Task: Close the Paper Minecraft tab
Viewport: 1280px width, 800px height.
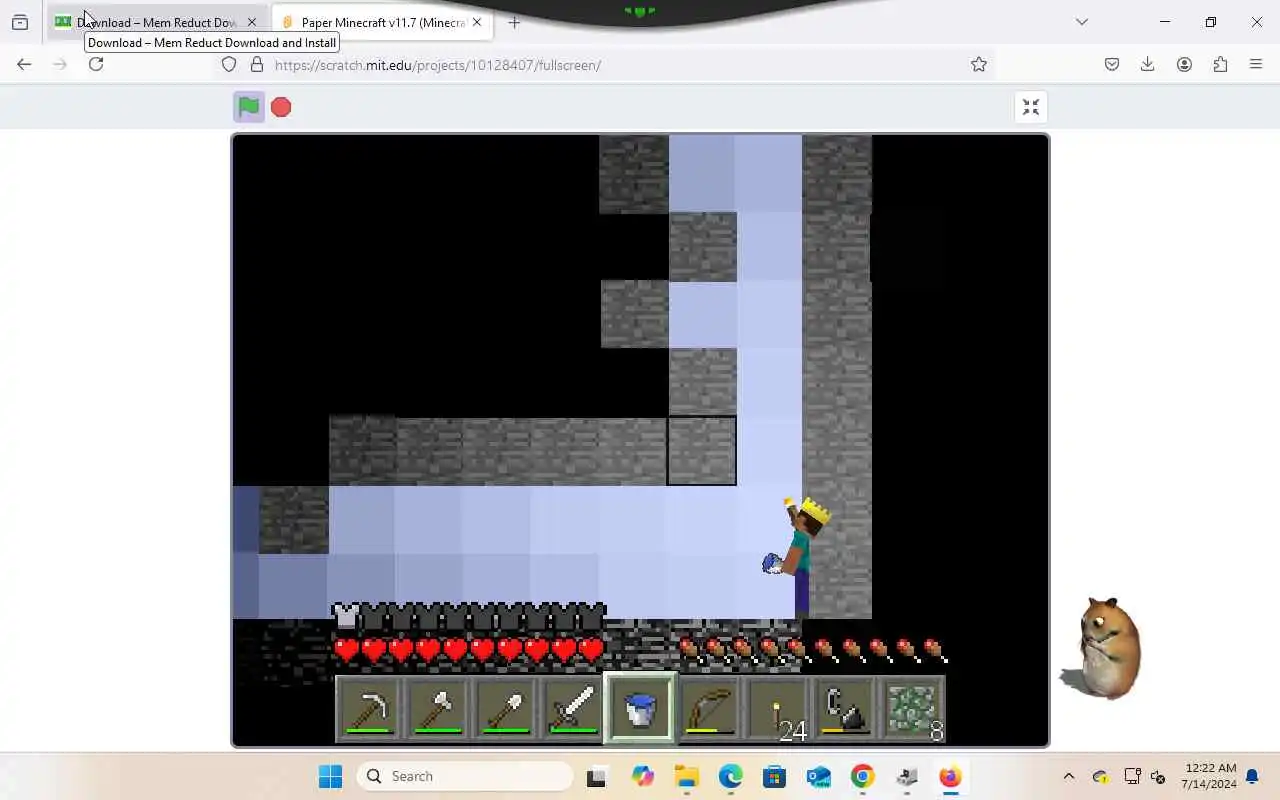Action: click(x=477, y=22)
